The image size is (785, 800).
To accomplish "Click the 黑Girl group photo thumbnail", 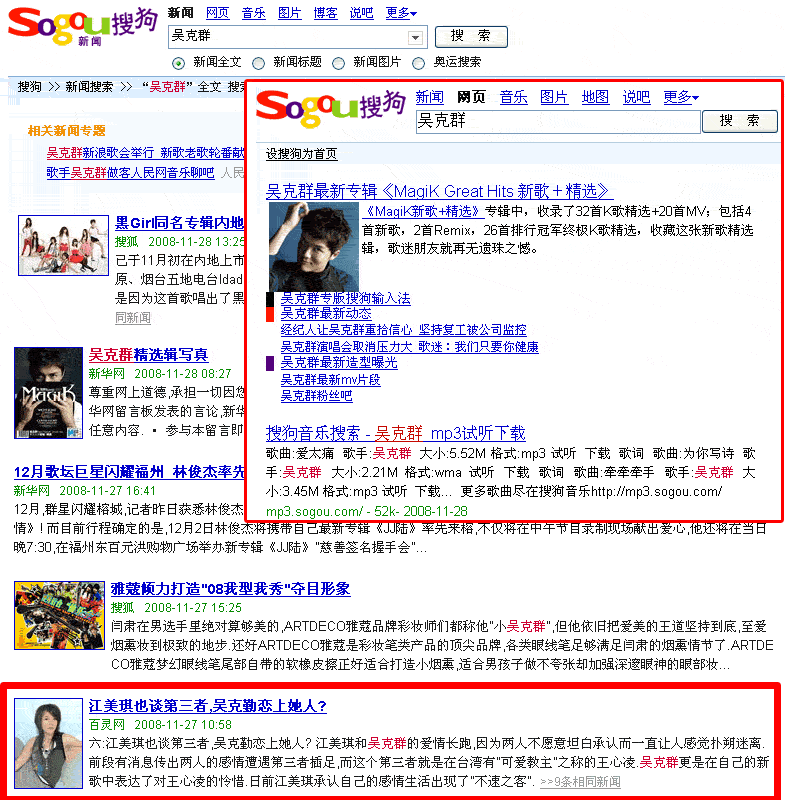I will (x=63, y=245).
